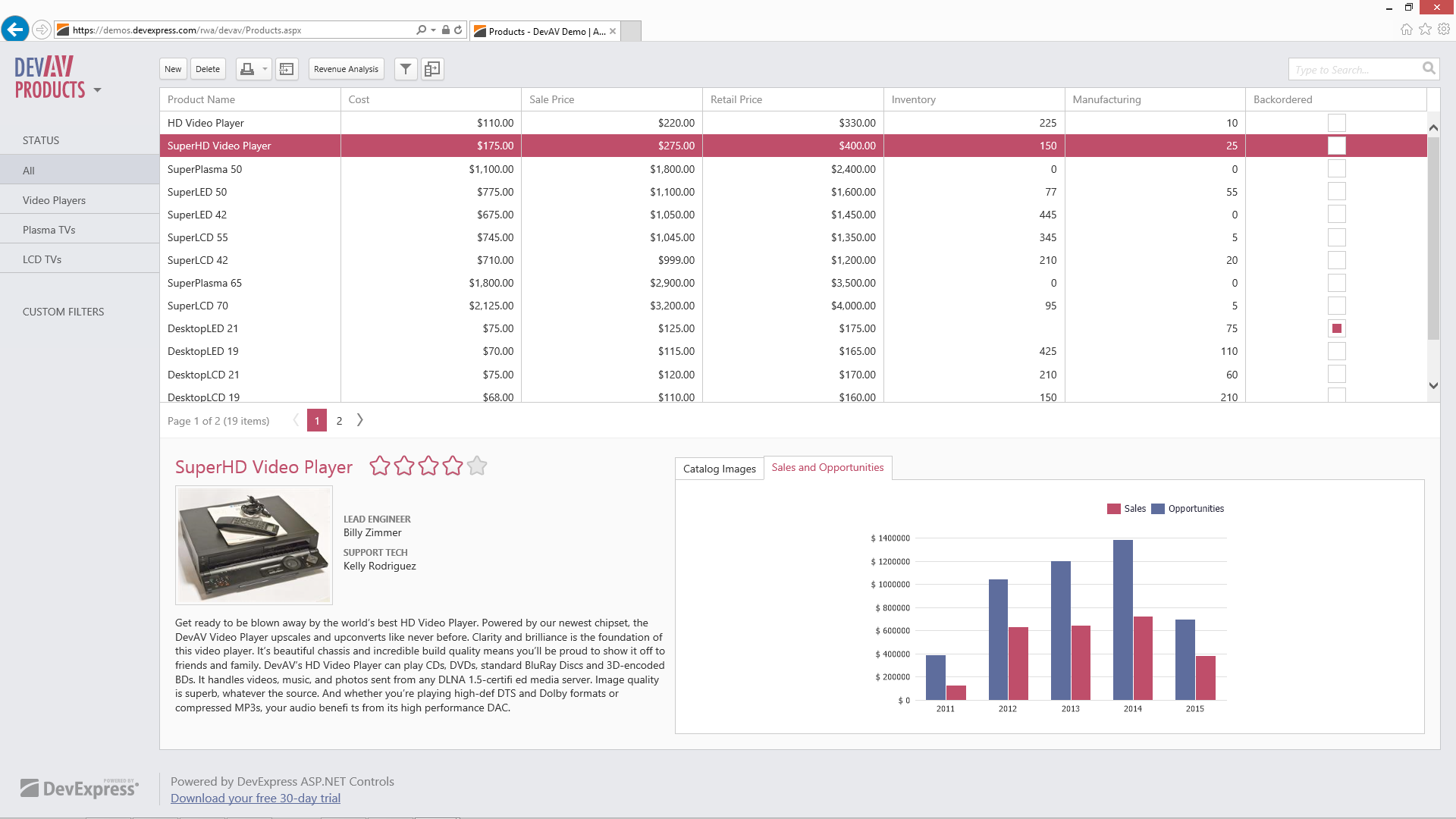Click the filter funnel icon
The image size is (1456, 819).
click(x=406, y=69)
